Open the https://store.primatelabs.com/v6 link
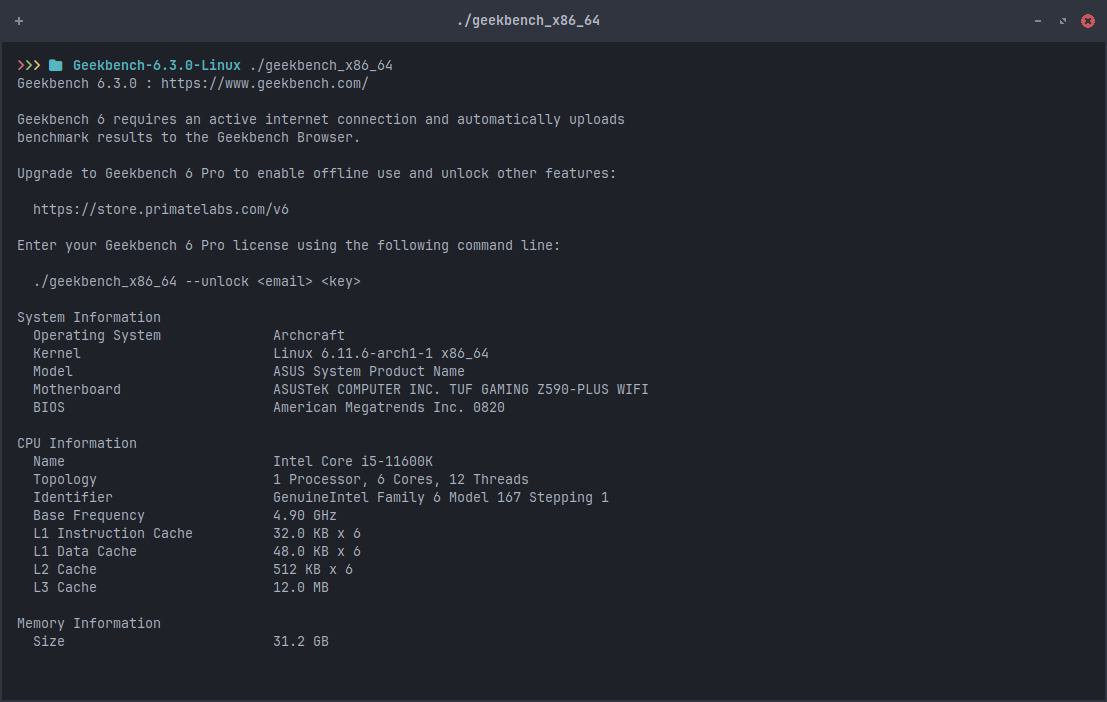The image size is (1107, 702). [161, 209]
